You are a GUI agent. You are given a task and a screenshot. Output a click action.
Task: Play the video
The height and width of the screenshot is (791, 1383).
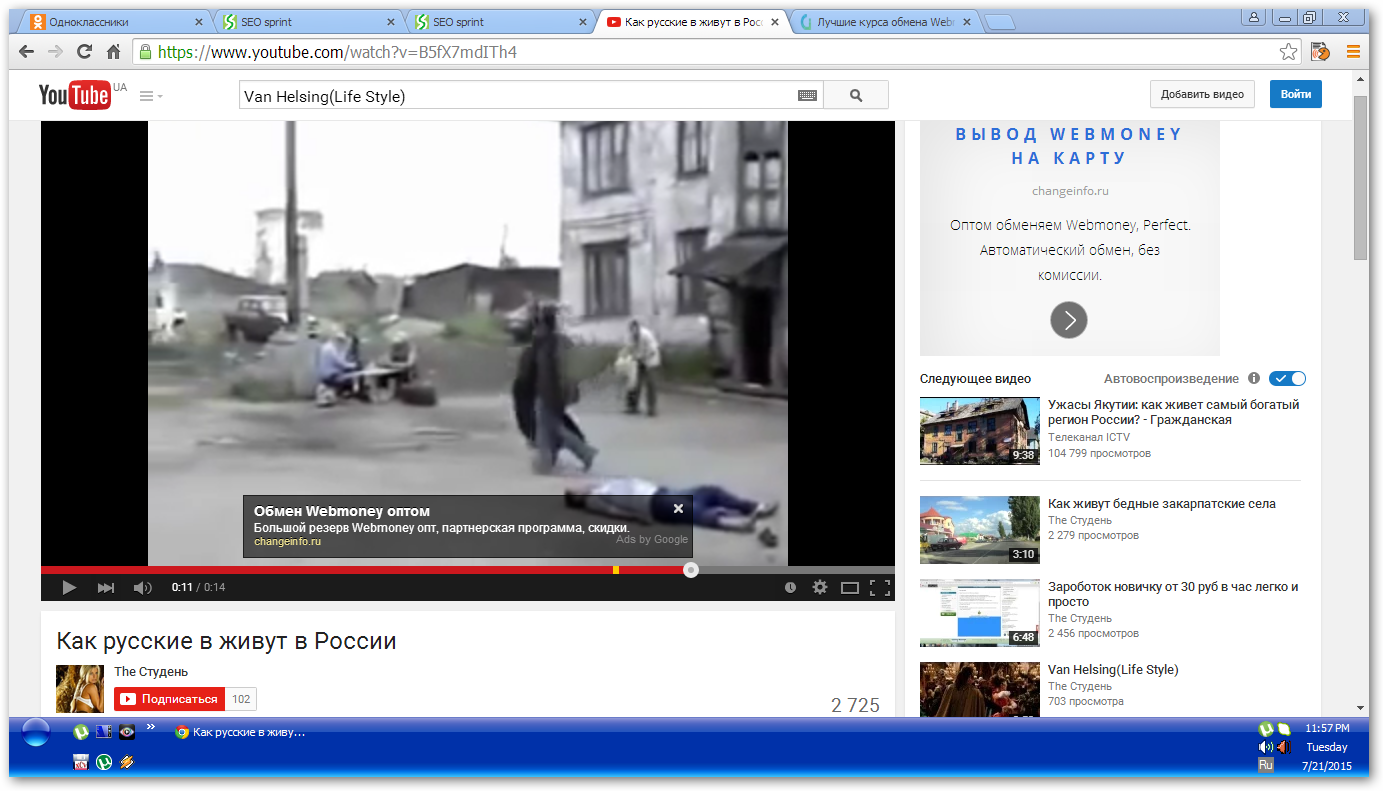pyautogui.click(x=69, y=588)
